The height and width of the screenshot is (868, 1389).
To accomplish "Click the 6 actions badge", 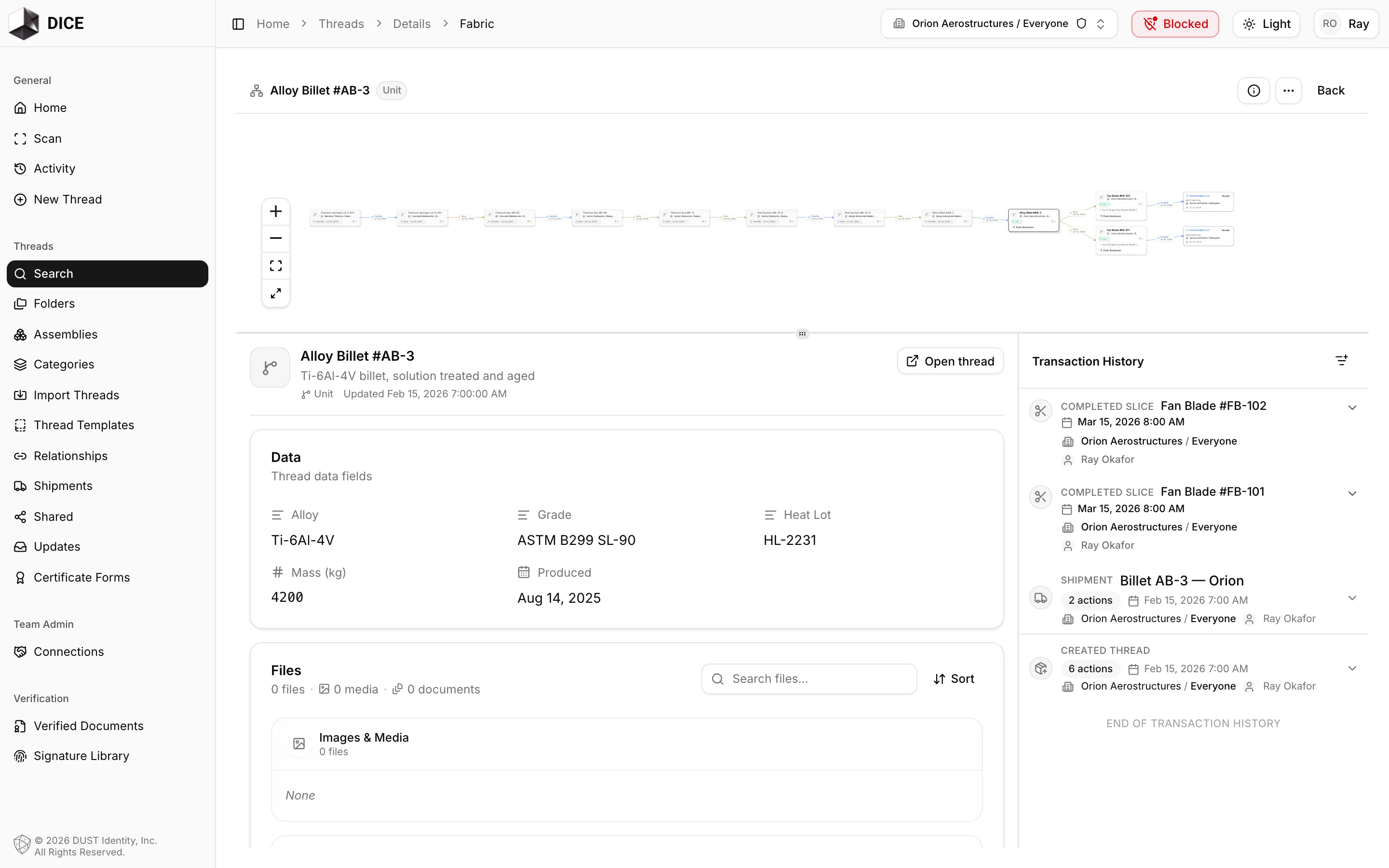I will [1090, 669].
